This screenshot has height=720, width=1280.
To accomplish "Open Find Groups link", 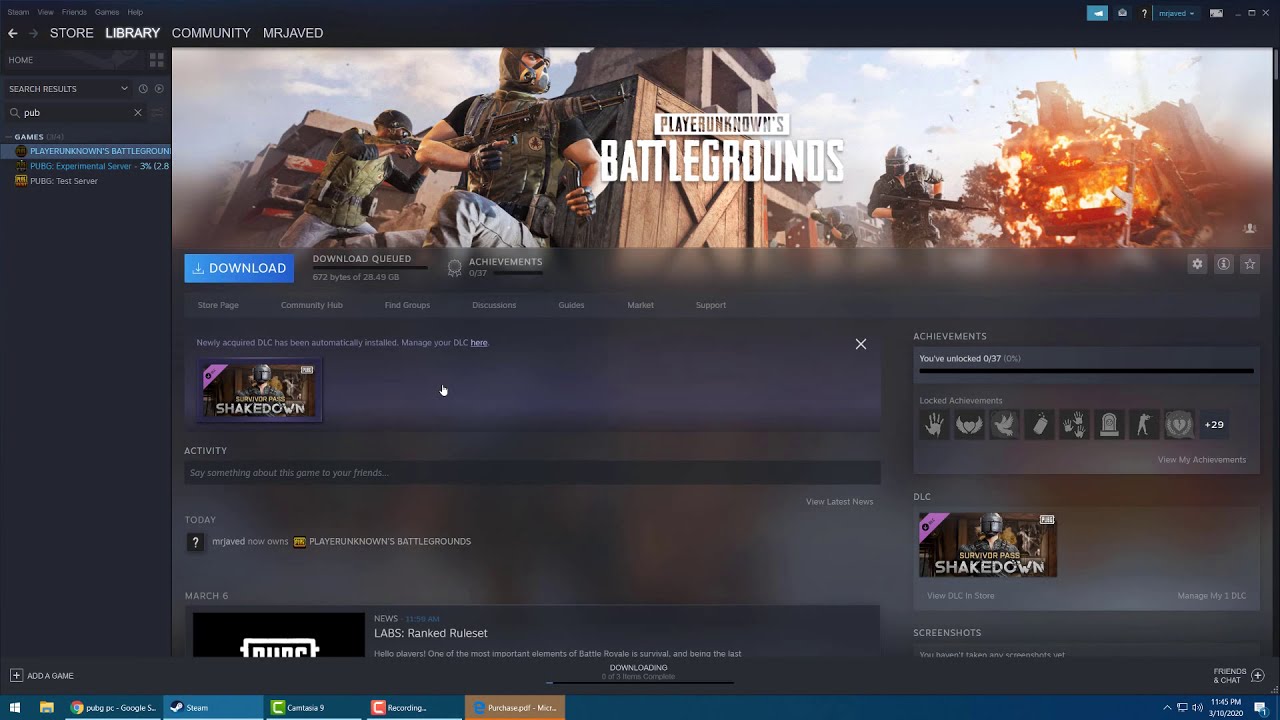I will [407, 305].
